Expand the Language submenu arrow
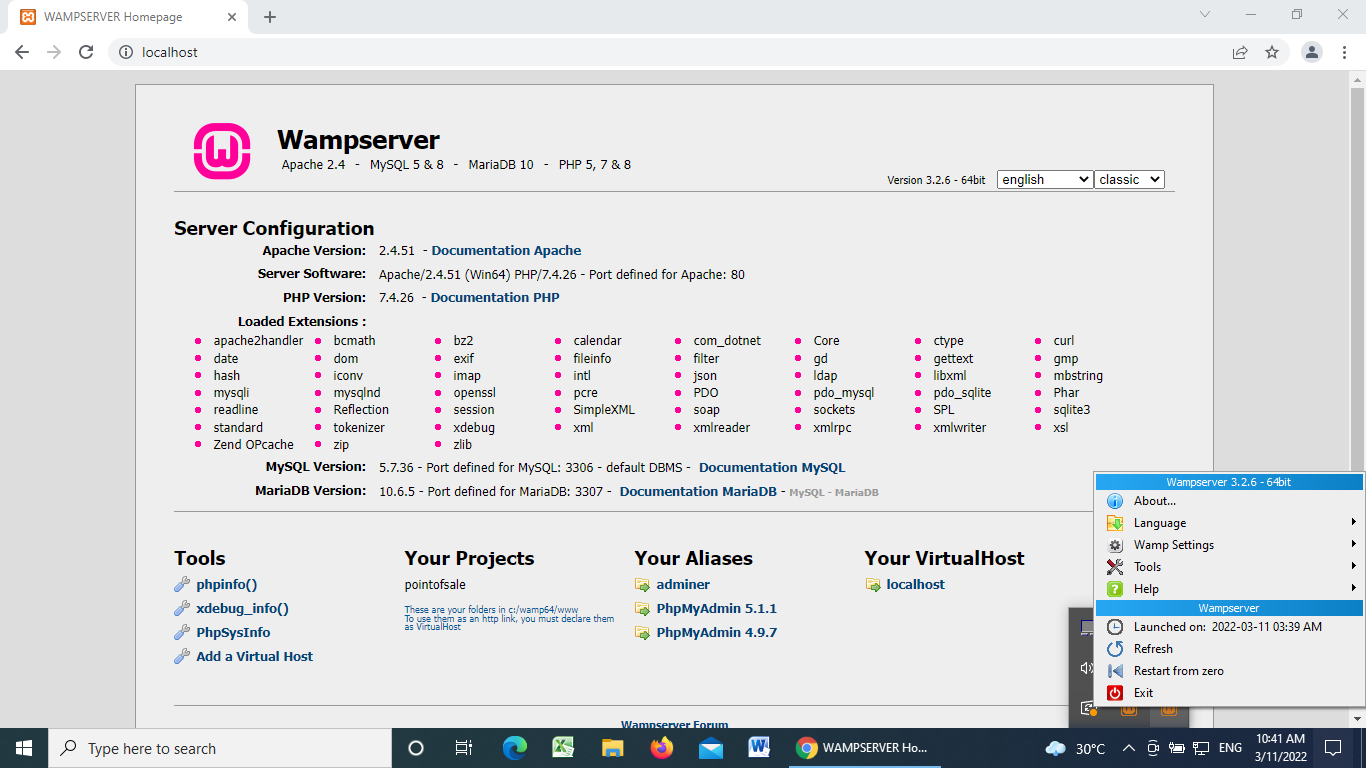 (1354, 523)
